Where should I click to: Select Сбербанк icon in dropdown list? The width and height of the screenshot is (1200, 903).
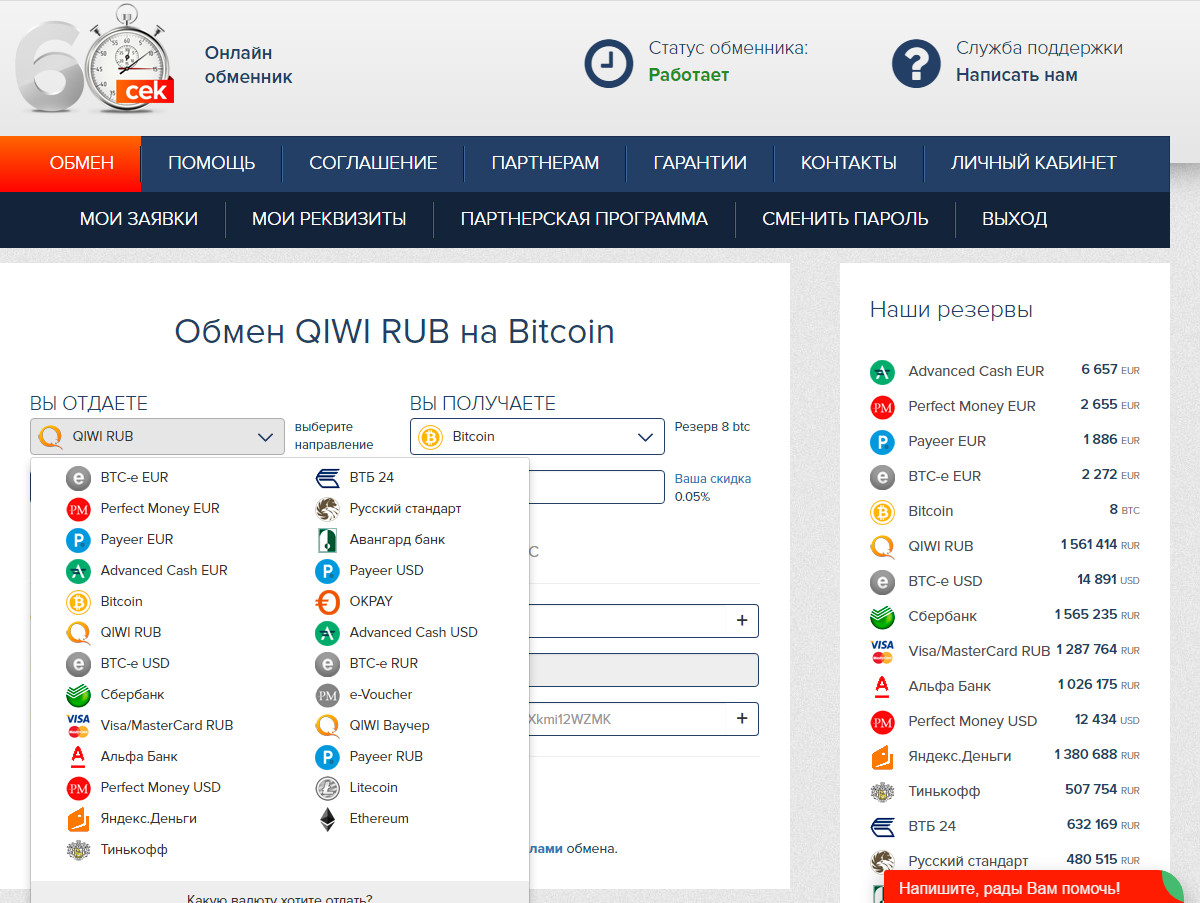pyautogui.click(x=79, y=695)
